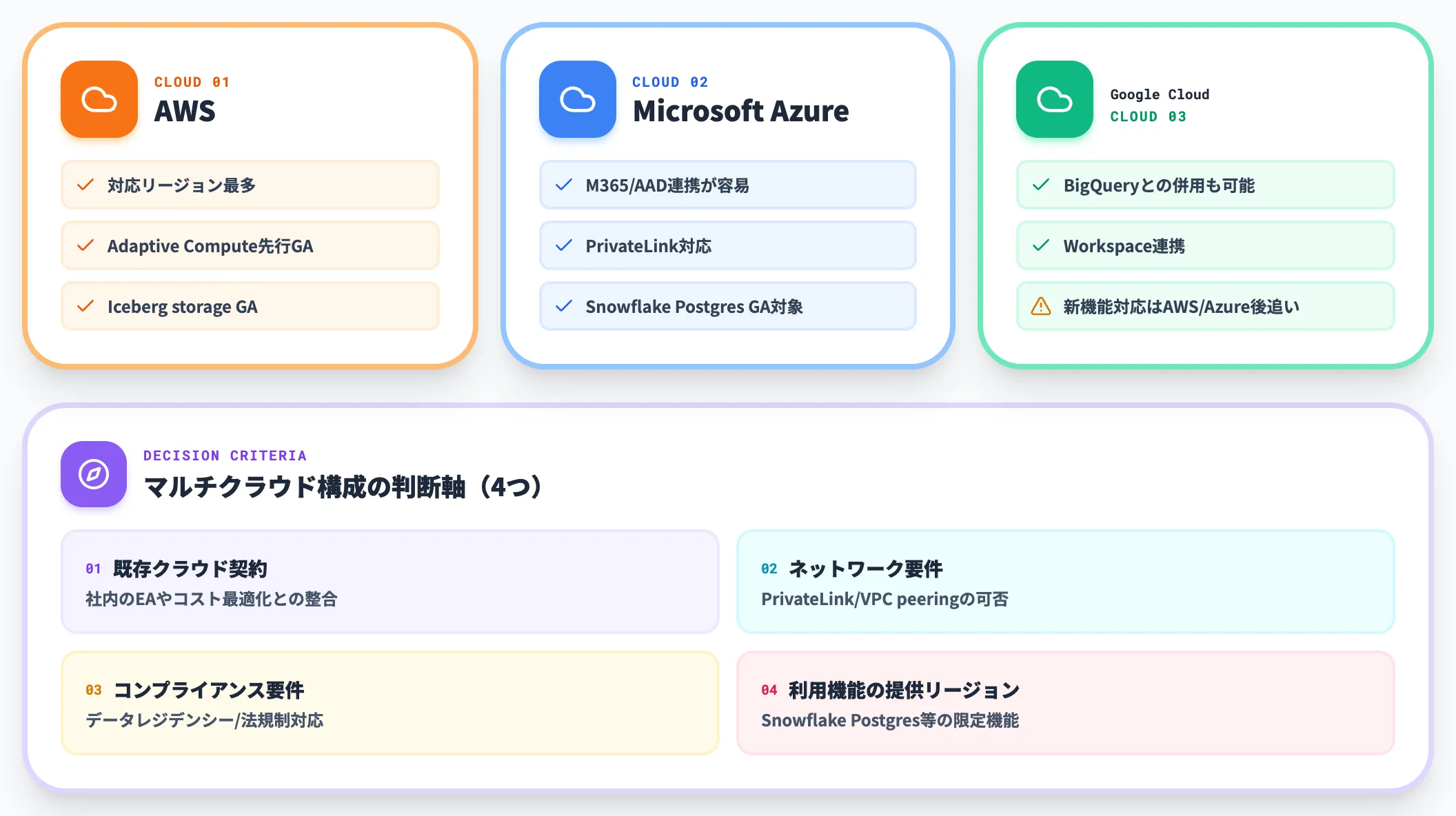The width and height of the screenshot is (1456, 816).
Task: Select the PrivateLink/VPC peeringの可否 description
Action: 884,599
